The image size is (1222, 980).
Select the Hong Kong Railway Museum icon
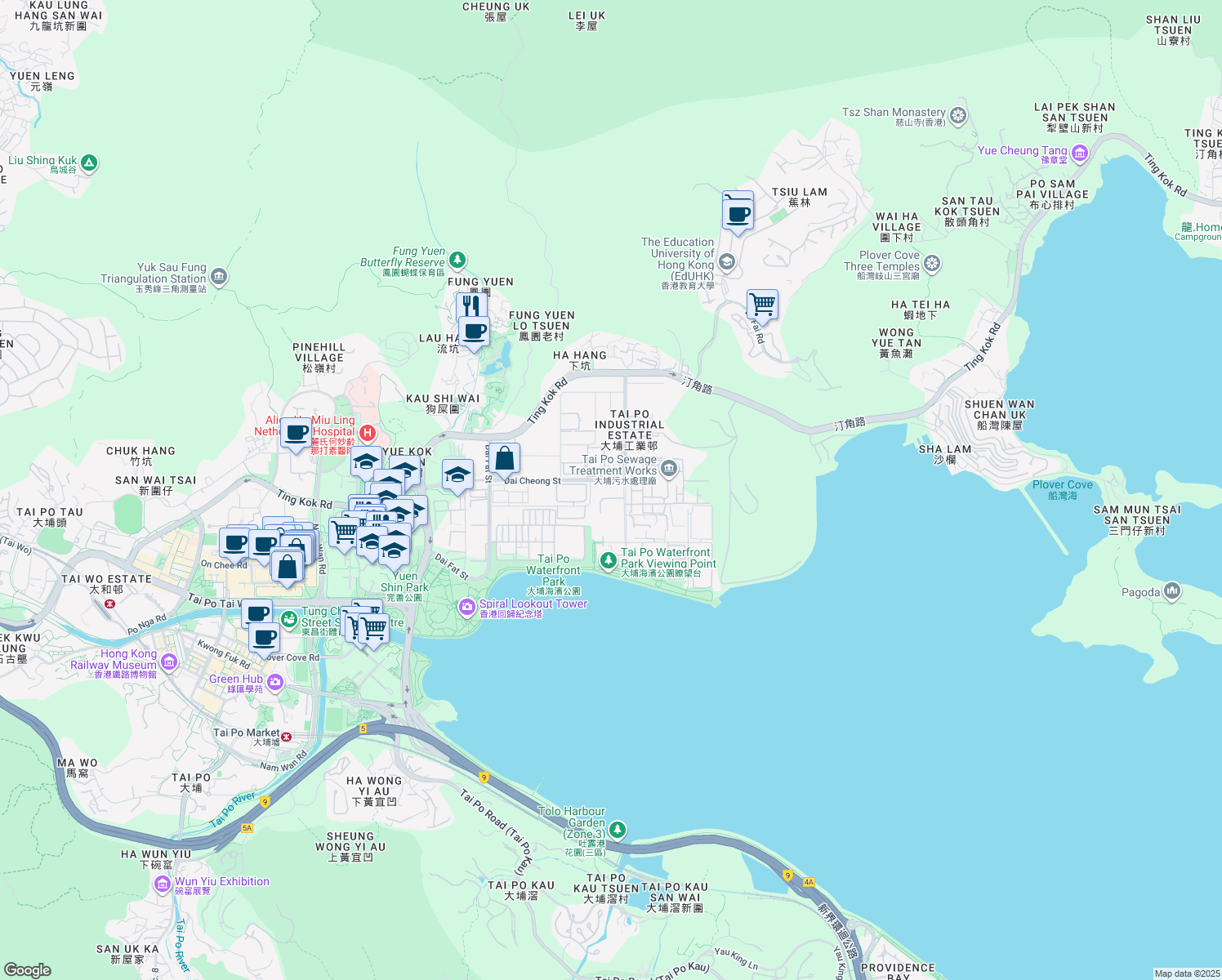coord(169,662)
